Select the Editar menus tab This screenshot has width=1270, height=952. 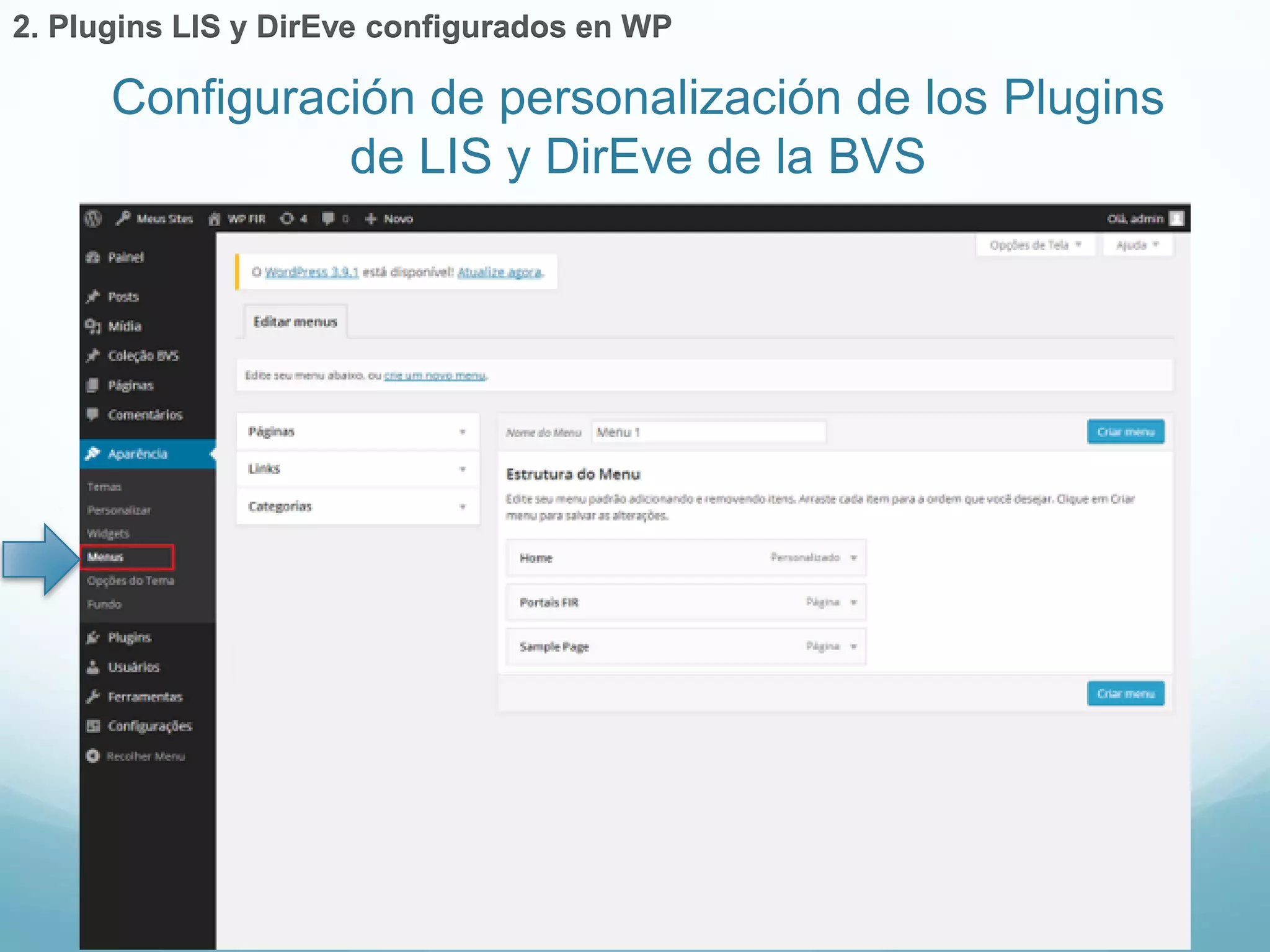click(x=295, y=322)
